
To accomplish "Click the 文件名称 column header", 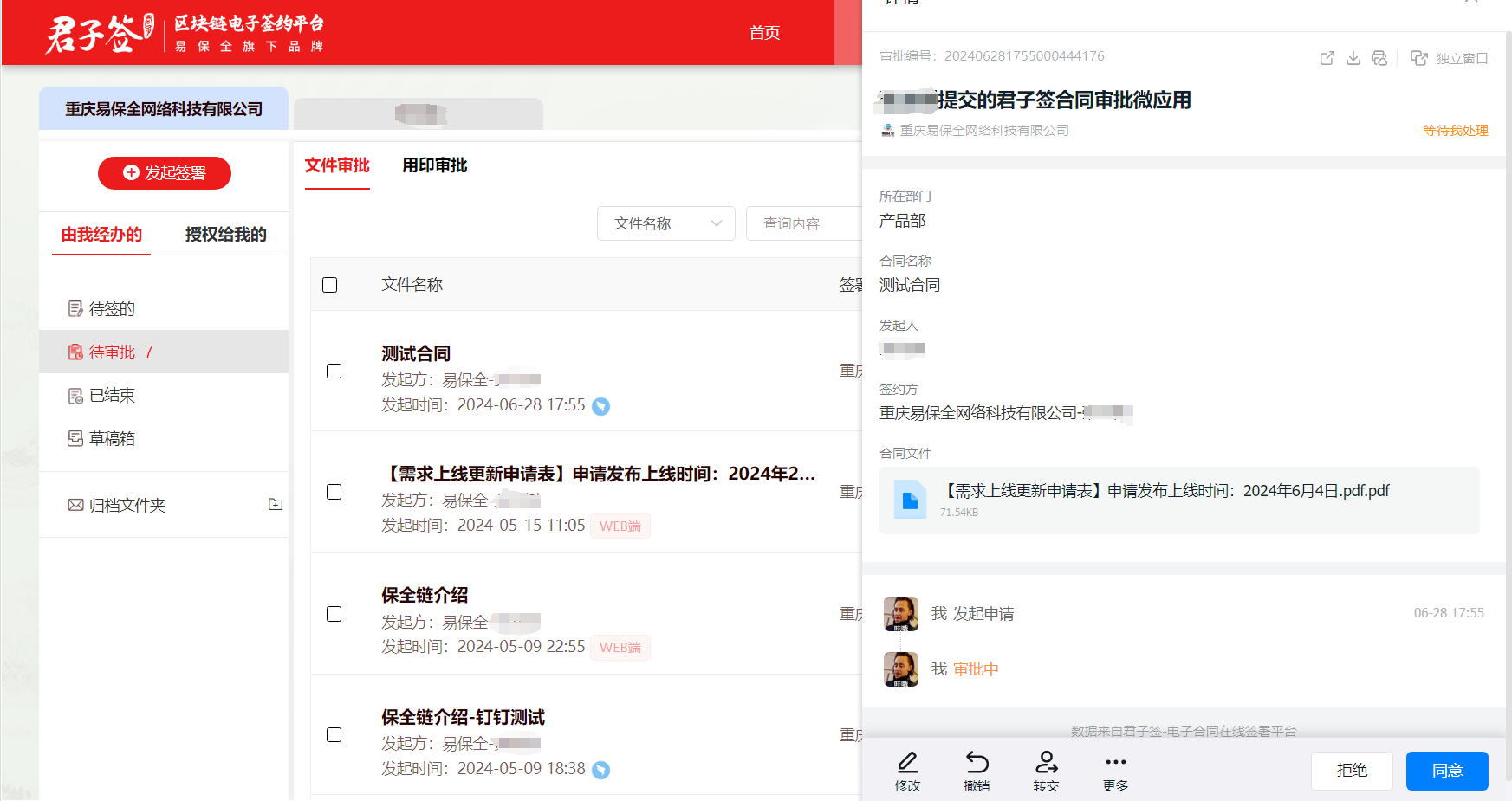I will [x=412, y=285].
